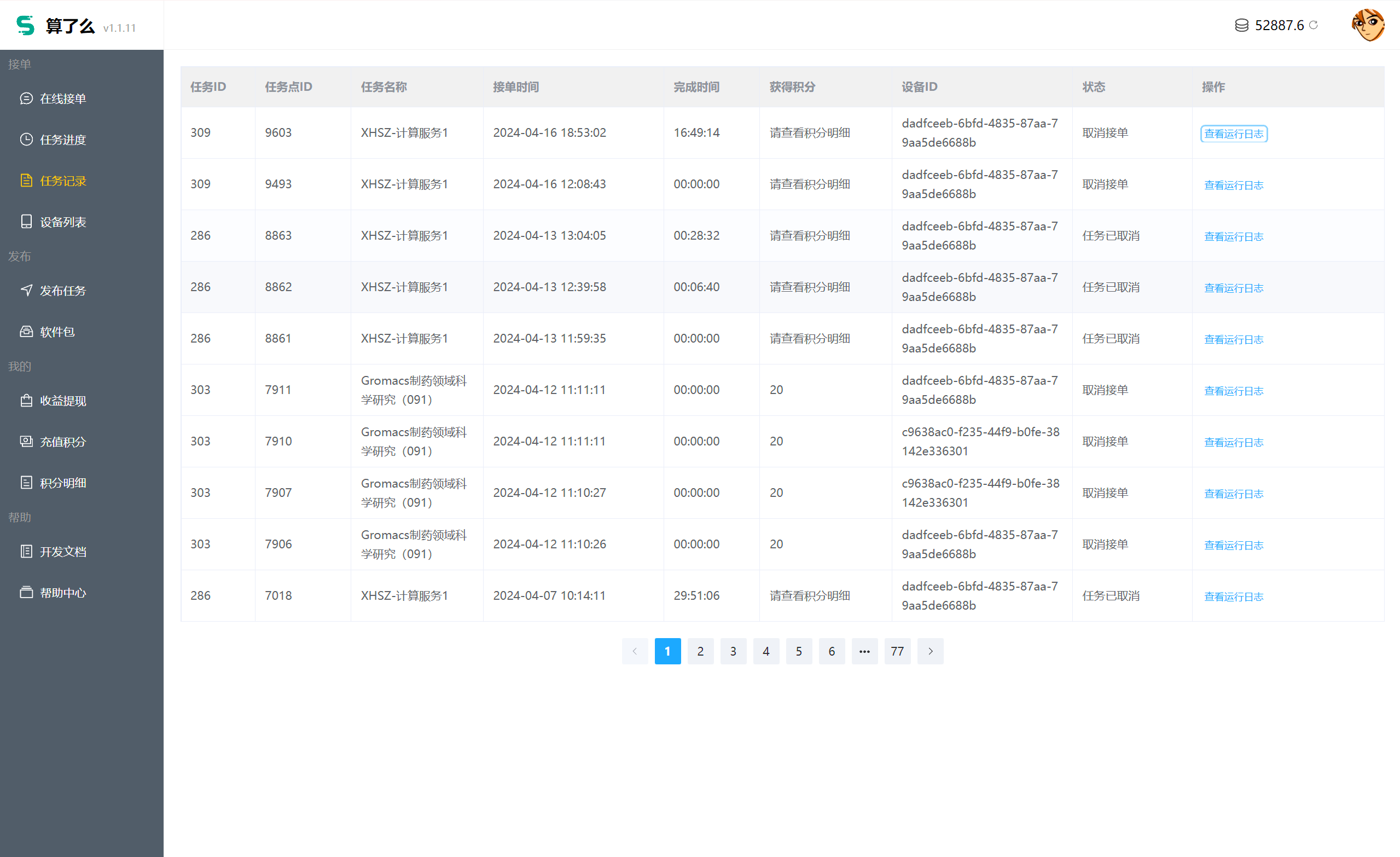Screen dimensions: 1400x857
Task: Click the 设备列表 device icon
Action: pos(26,222)
